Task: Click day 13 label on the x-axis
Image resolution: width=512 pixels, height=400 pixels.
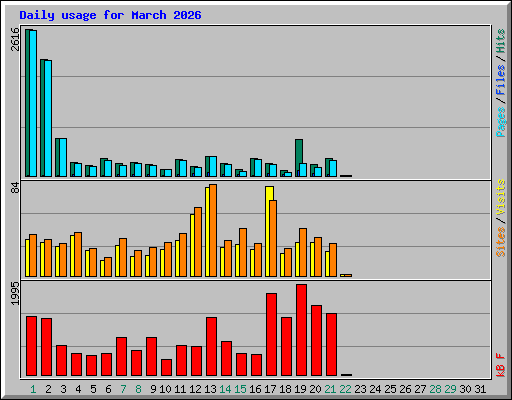Action: click(x=210, y=389)
